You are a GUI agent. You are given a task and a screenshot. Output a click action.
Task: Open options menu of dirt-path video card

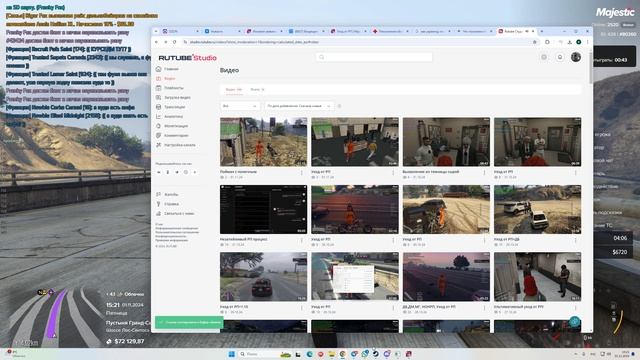pyautogui.click(x=302, y=173)
